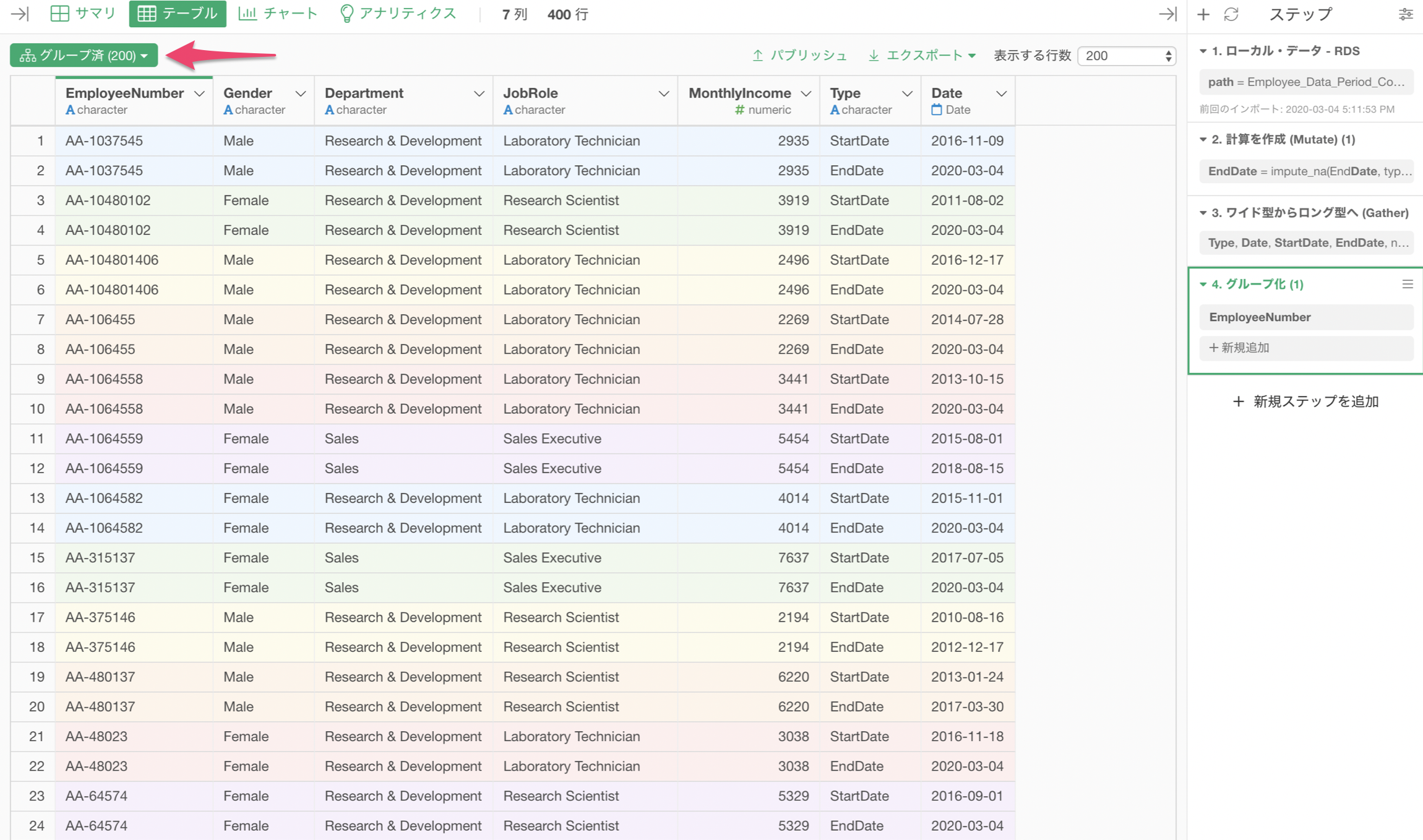Select the EmployeeNumber column header
Viewport: 1423px width, 840px height.
click(x=134, y=101)
